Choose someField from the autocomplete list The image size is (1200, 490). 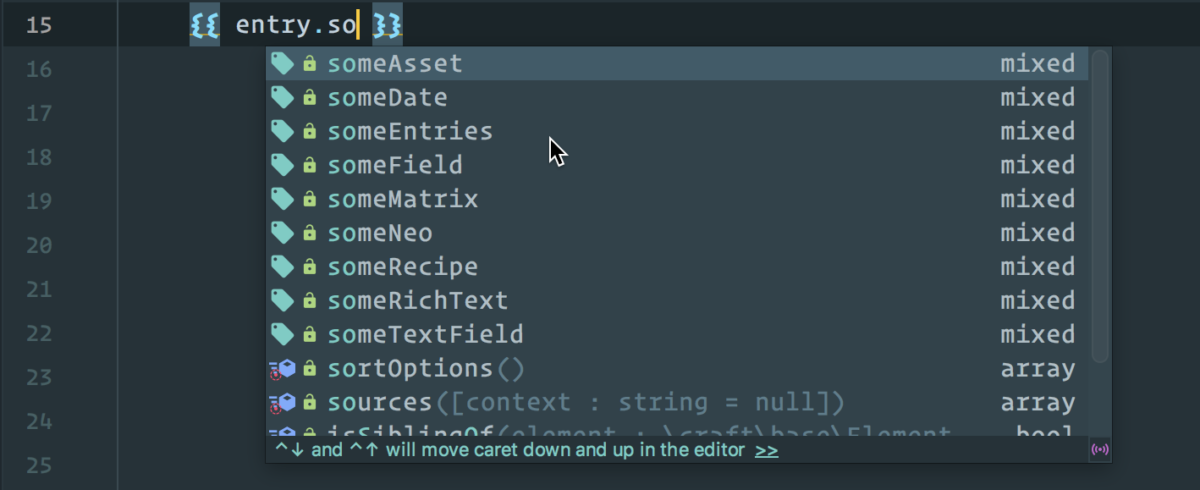(x=677, y=166)
